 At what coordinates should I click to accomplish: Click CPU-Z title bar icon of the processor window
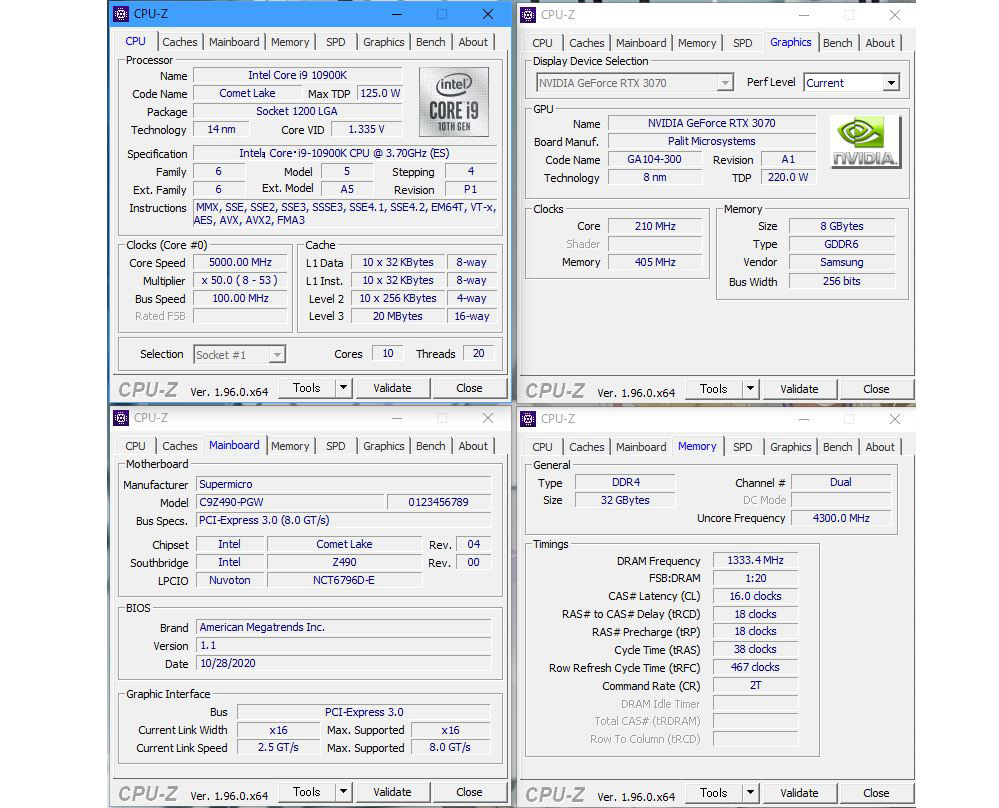click(121, 14)
